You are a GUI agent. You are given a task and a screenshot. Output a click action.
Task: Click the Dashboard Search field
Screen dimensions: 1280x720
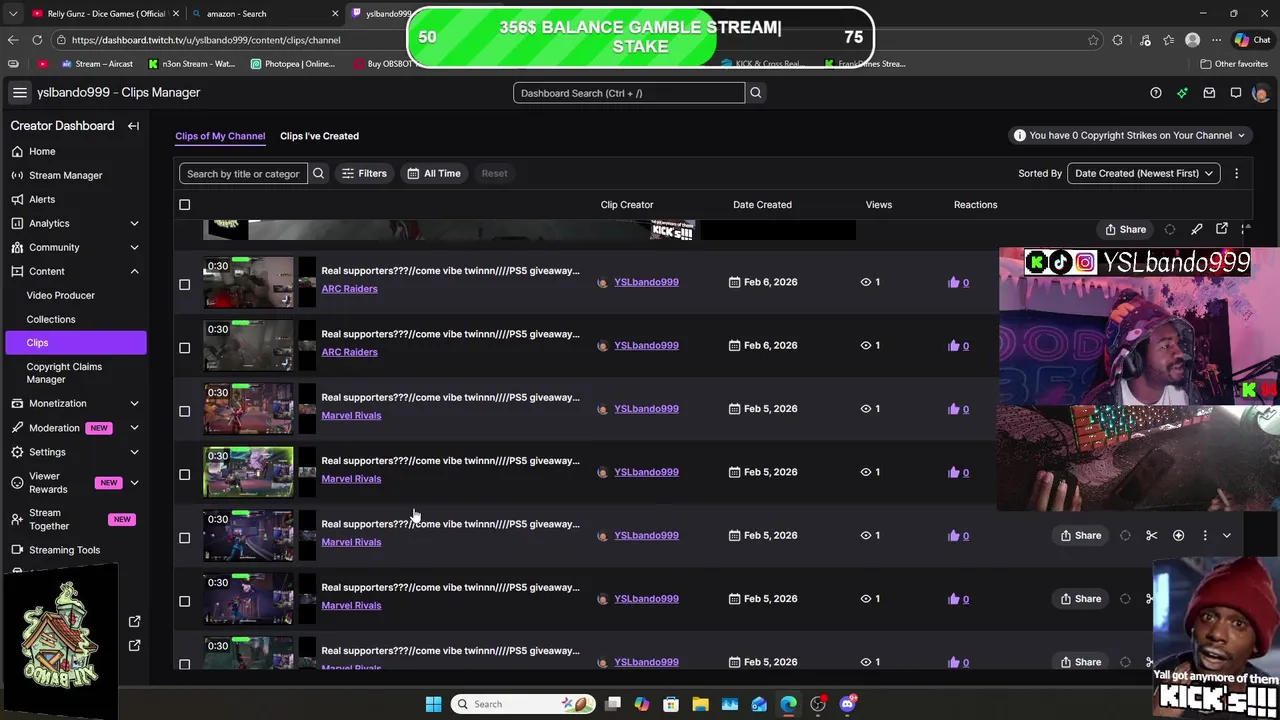(629, 93)
